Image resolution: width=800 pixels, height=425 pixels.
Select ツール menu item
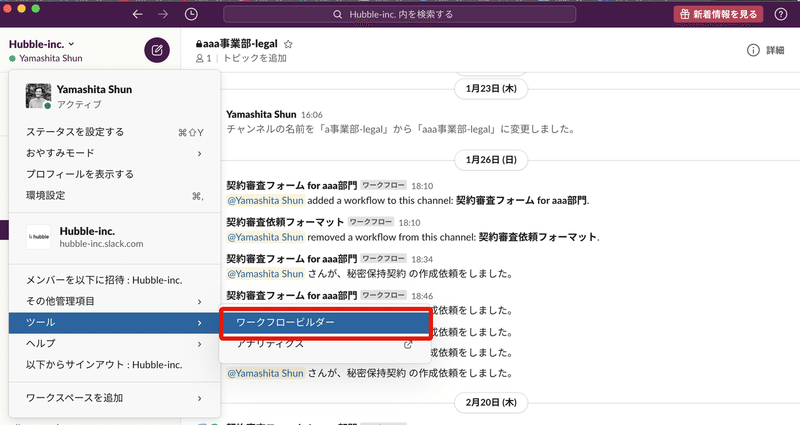coord(115,322)
